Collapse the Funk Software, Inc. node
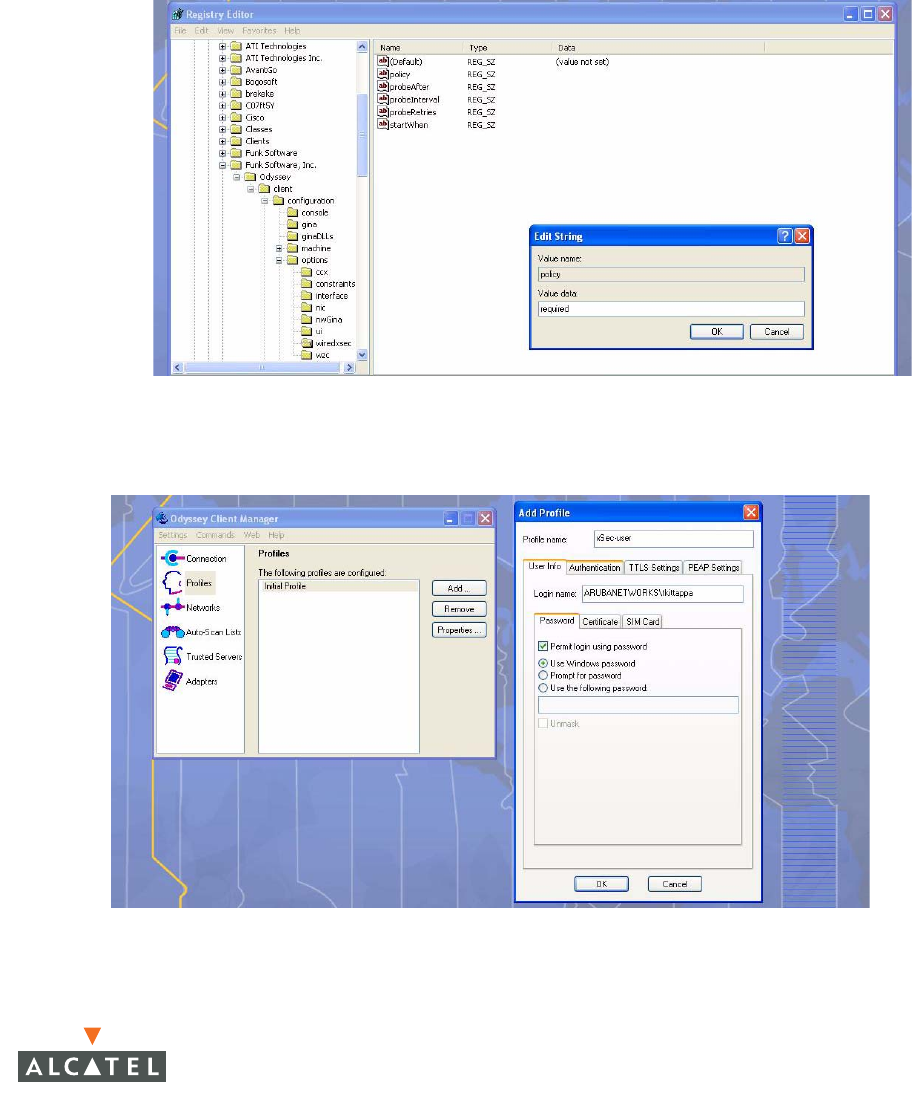This screenshot has width=912, height=1105. point(222,166)
